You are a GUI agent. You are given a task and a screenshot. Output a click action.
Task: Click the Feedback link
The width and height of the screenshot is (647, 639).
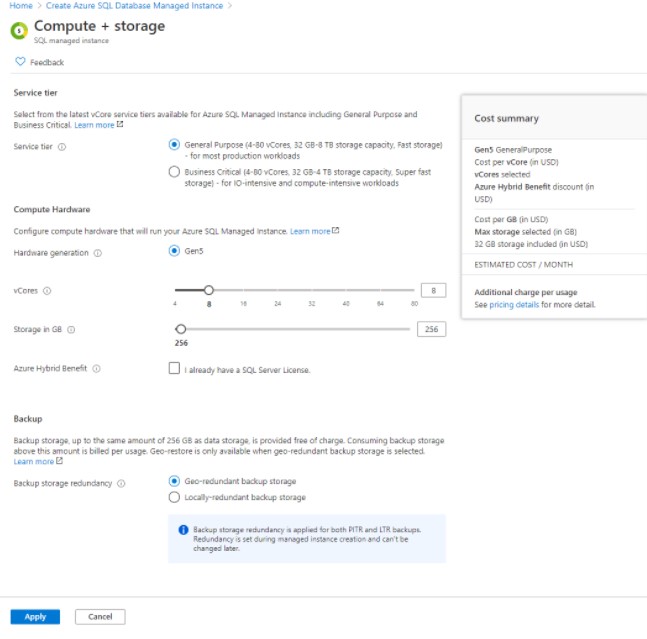click(47, 62)
